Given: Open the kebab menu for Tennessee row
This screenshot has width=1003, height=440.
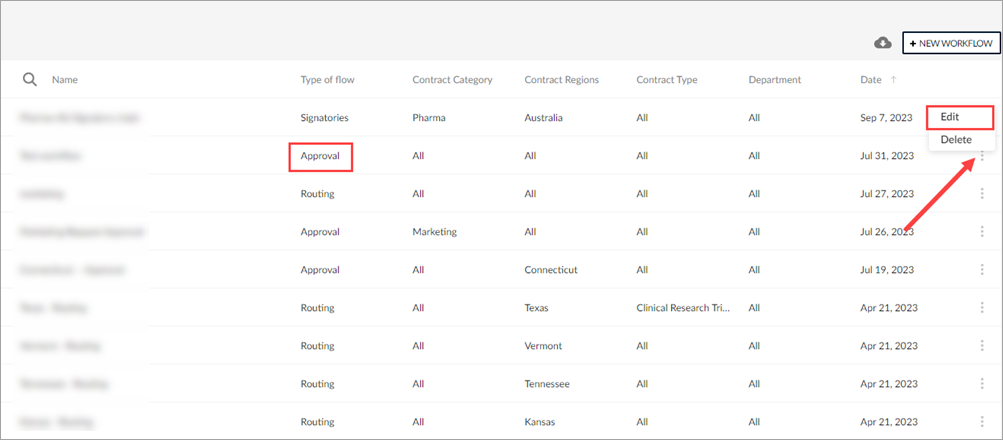Looking at the screenshot, I should 982,384.
